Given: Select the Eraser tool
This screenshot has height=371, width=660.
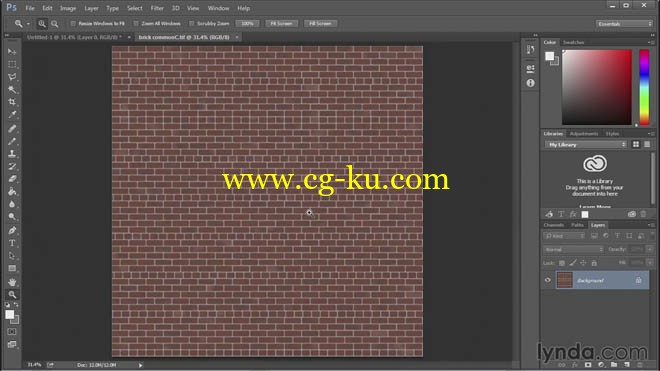Looking at the screenshot, I should coord(12,179).
